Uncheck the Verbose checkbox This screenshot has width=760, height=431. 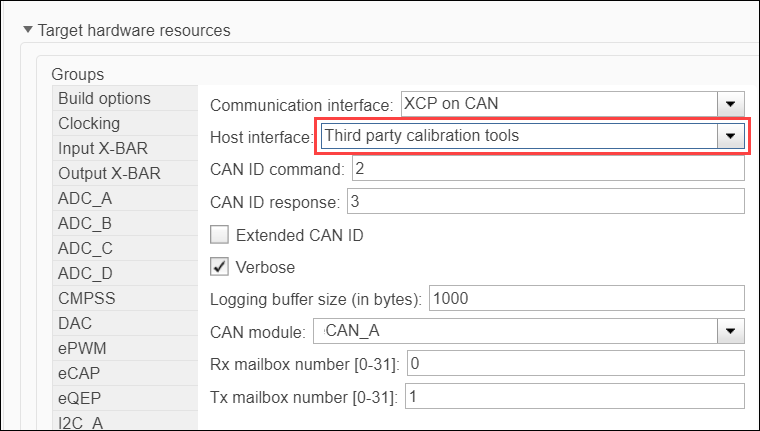(219, 267)
